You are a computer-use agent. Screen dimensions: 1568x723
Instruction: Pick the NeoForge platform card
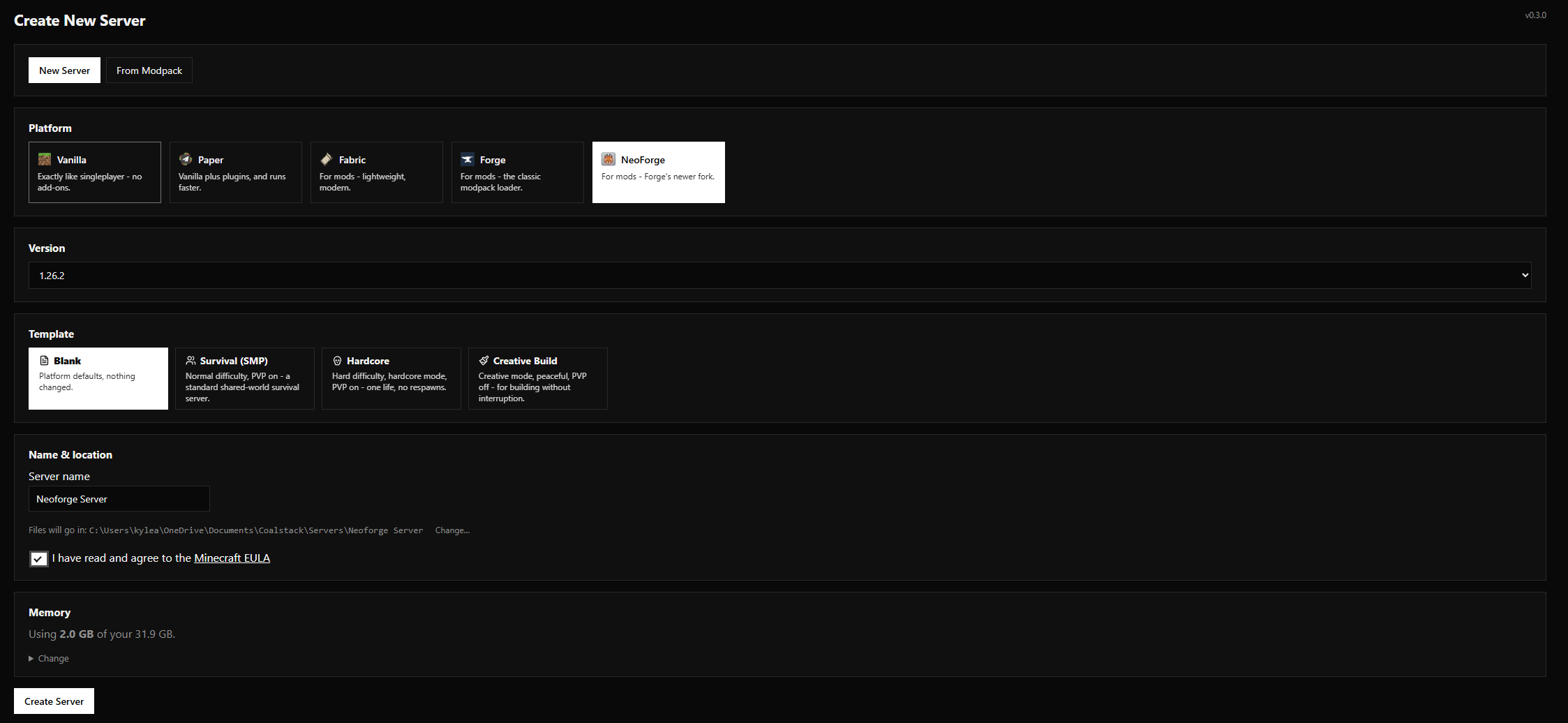(659, 172)
